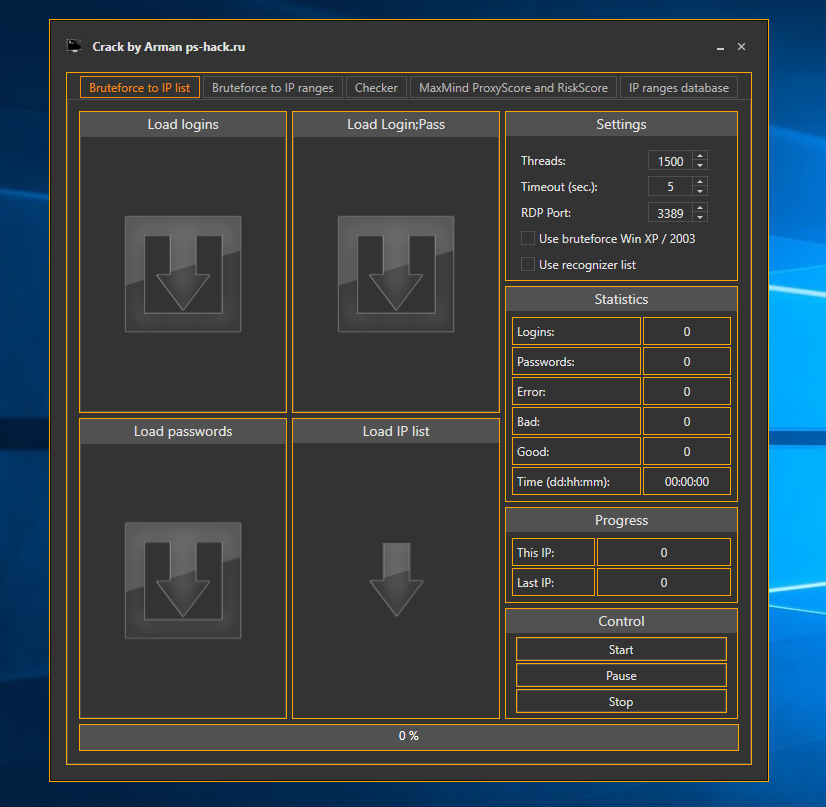Viewport: 826px width, 807px height.
Task: Switch to the Checker tab
Action: 376,87
